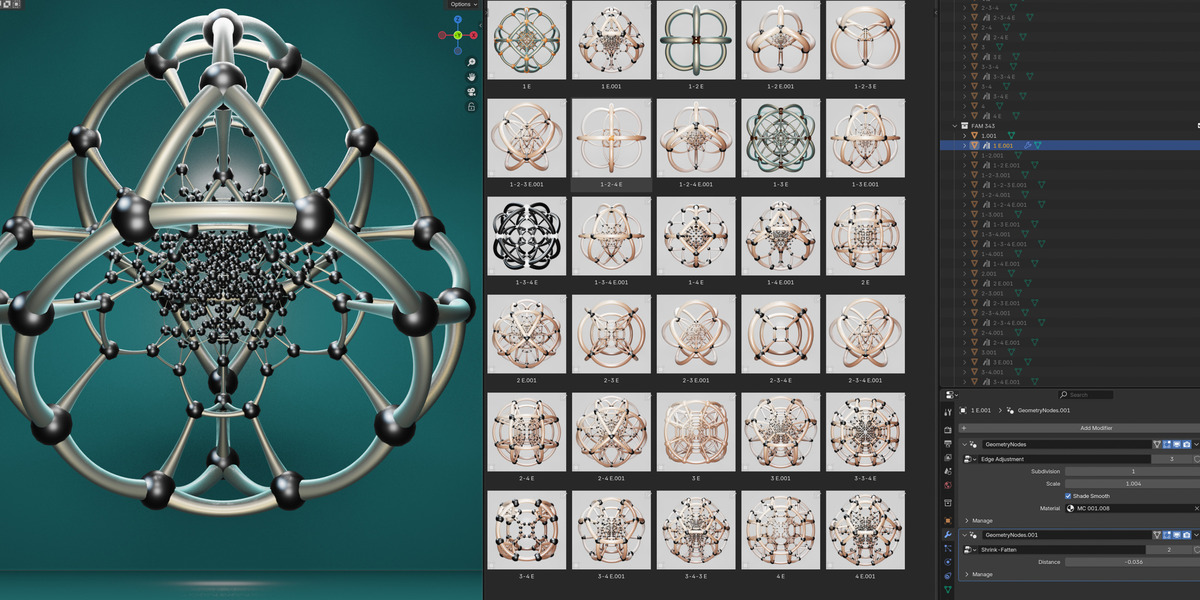
Task: Open the Options dropdown in viewport
Action: coord(464,5)
